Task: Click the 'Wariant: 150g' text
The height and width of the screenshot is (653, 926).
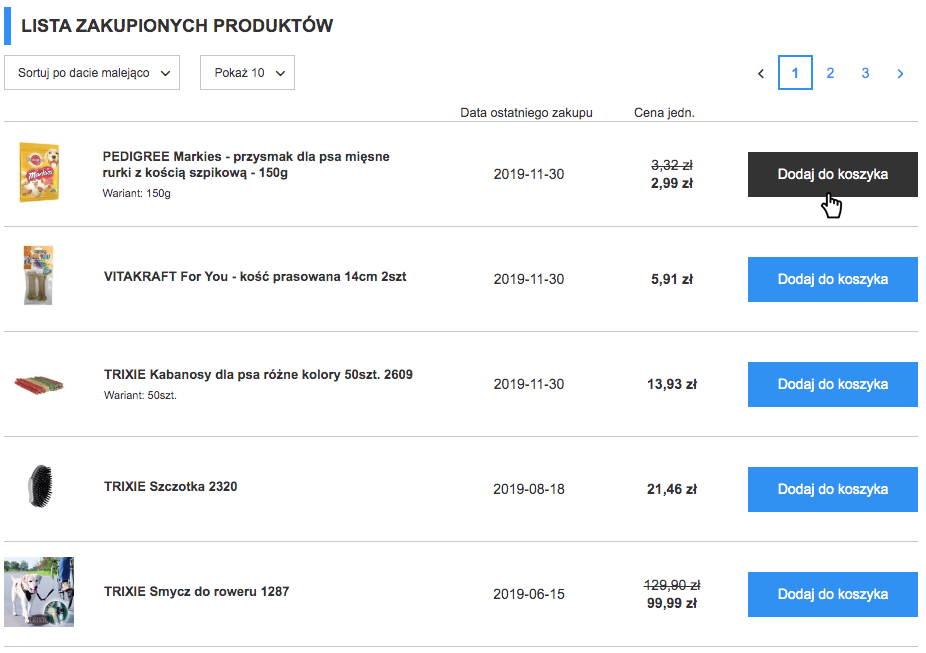Action: pyautogui.click(x=136, y=193)
